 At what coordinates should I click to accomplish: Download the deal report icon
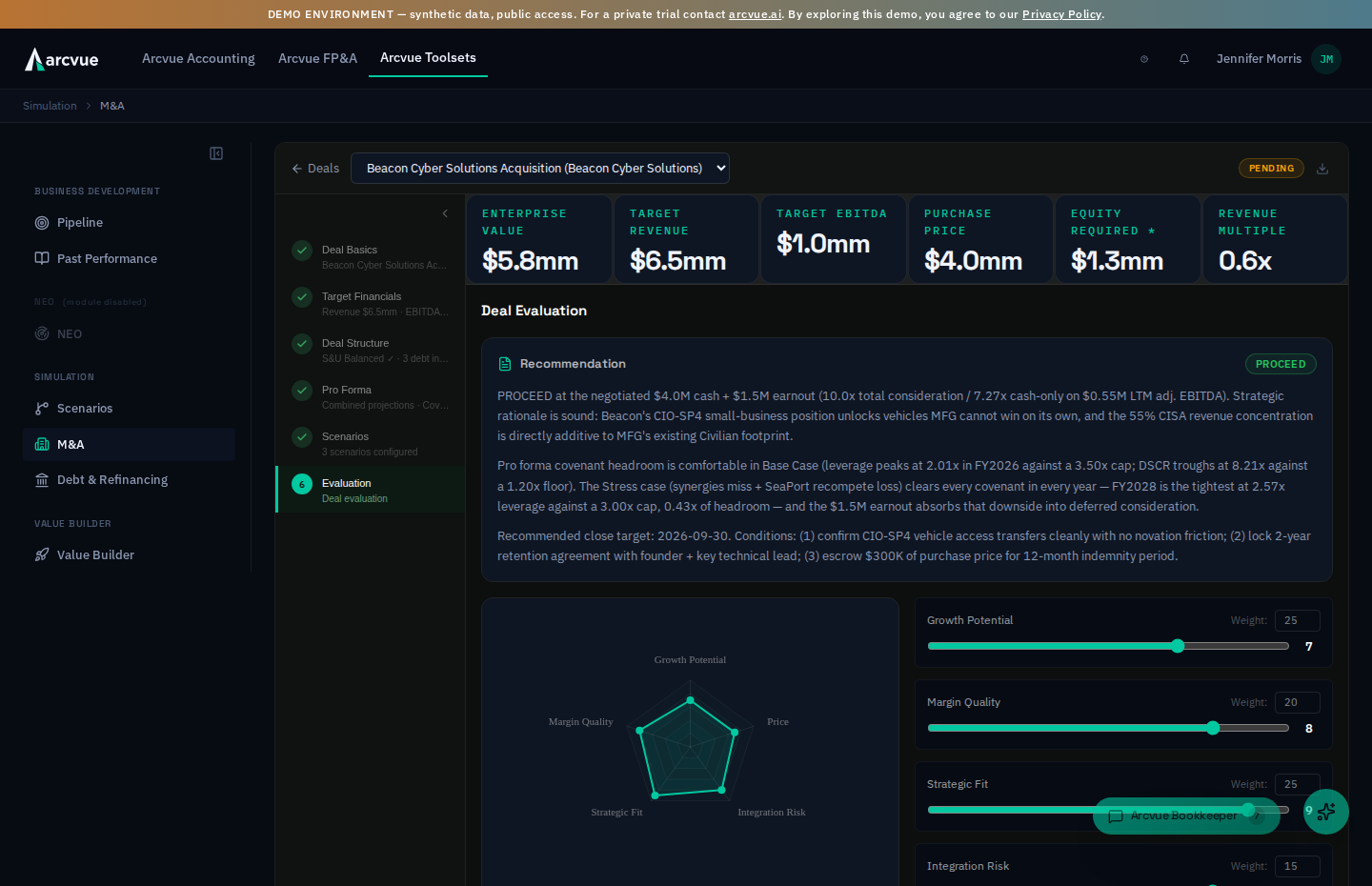(x=1322, y=169)
